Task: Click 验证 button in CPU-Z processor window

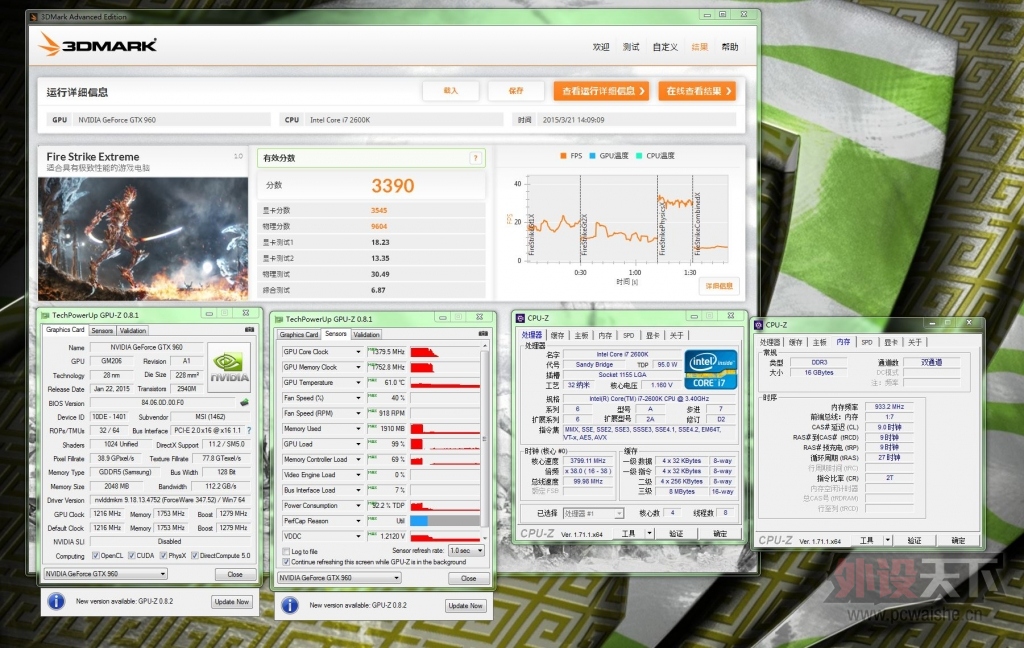Action: (676, 534)
